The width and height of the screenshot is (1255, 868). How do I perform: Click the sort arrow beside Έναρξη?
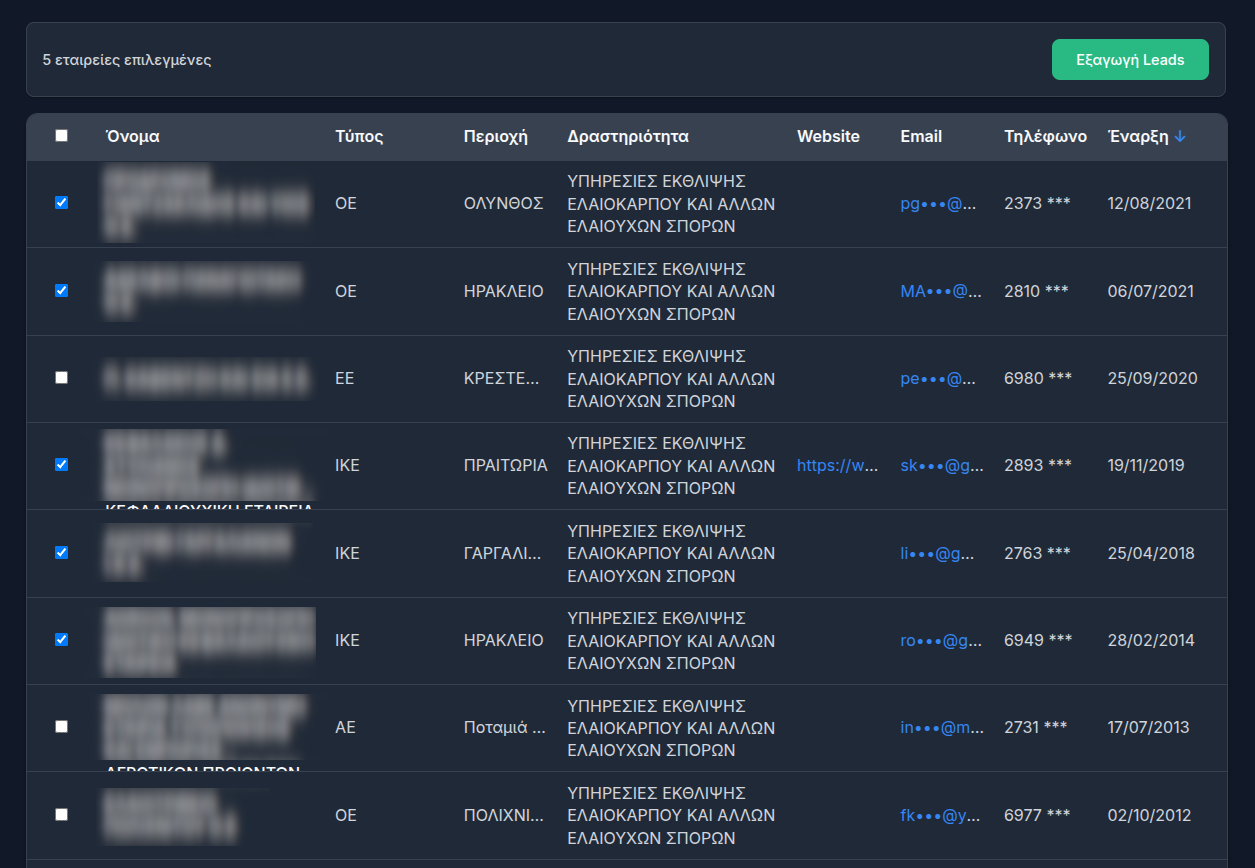pyautogui.click(x=1180, y=137)
